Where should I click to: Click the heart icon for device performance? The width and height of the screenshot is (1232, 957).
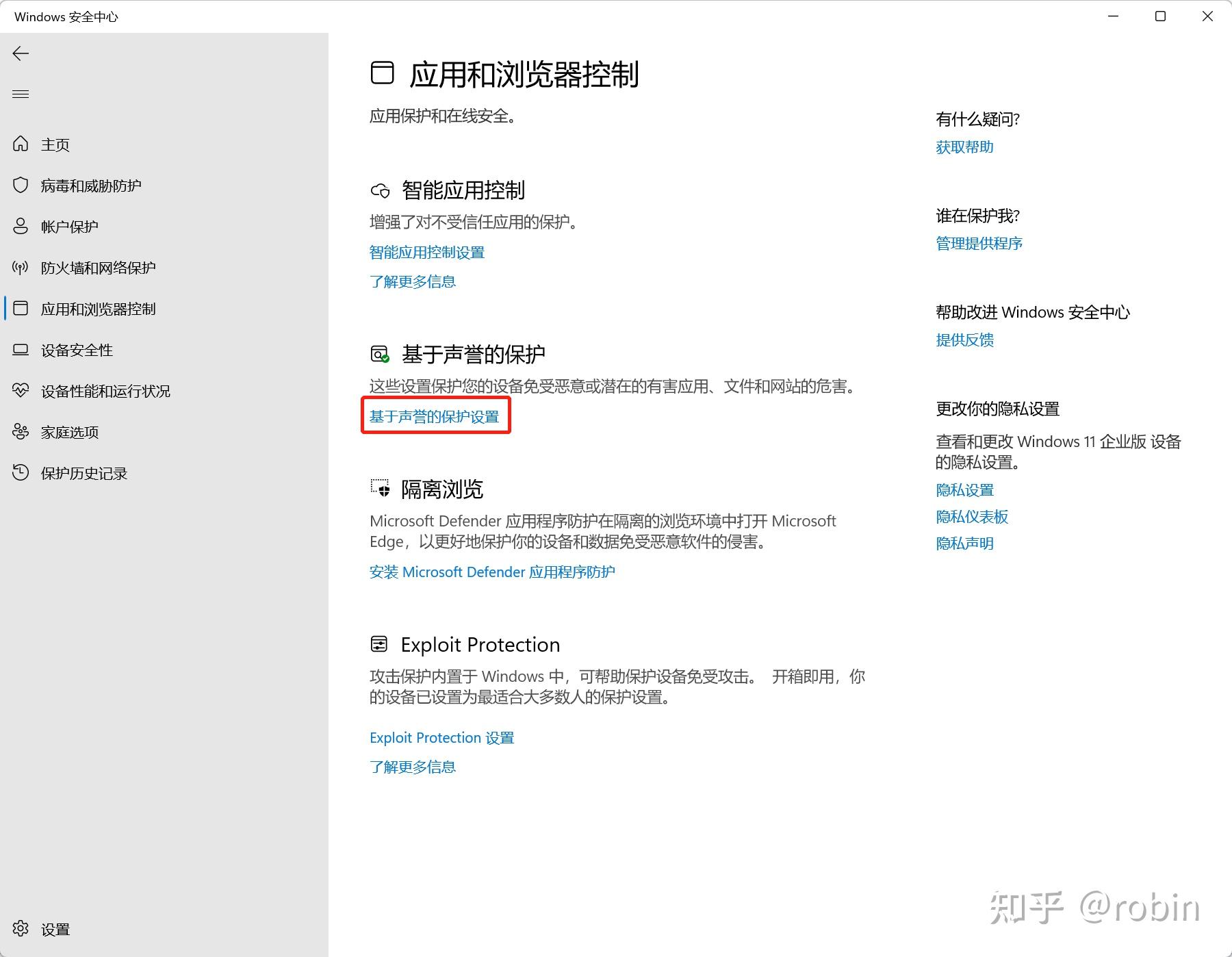[21, 390]
